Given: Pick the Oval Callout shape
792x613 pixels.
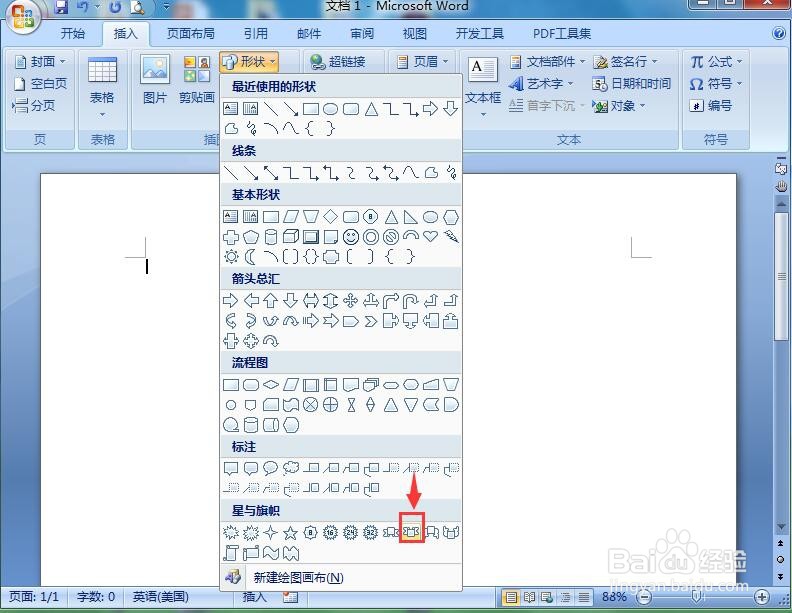Looking at the screenshot, I should [x=271, y=469].
